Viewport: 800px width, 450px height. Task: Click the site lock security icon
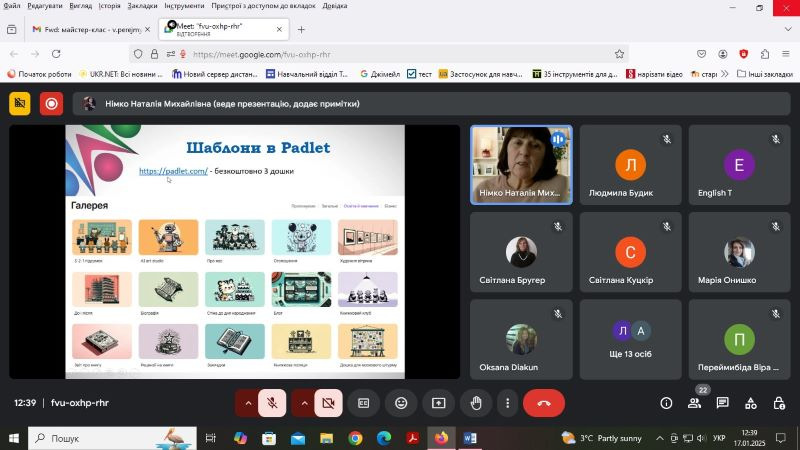154,54
